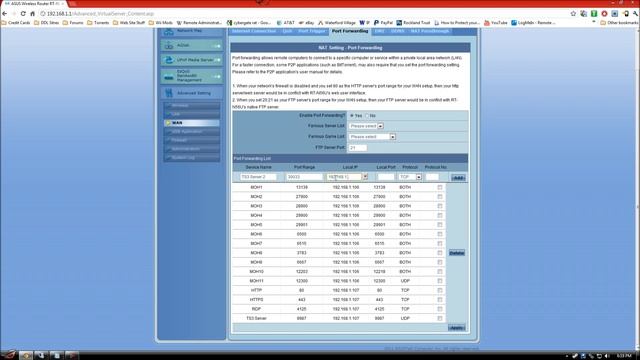Tick the checkbox for MOH1 row

(x=440, y=187)
